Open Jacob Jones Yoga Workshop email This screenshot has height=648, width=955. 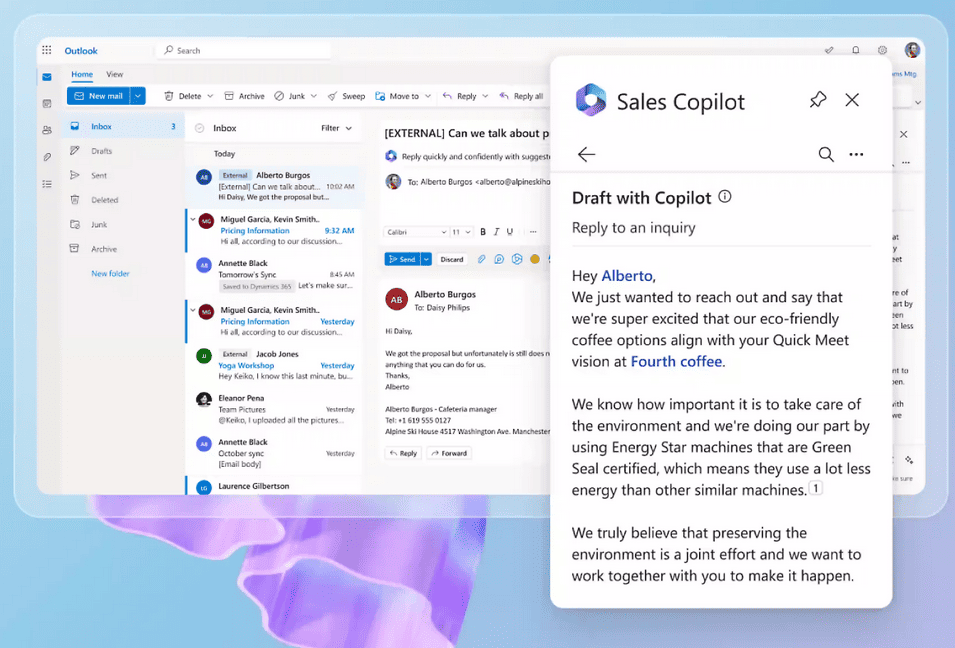tap(275, 365)
